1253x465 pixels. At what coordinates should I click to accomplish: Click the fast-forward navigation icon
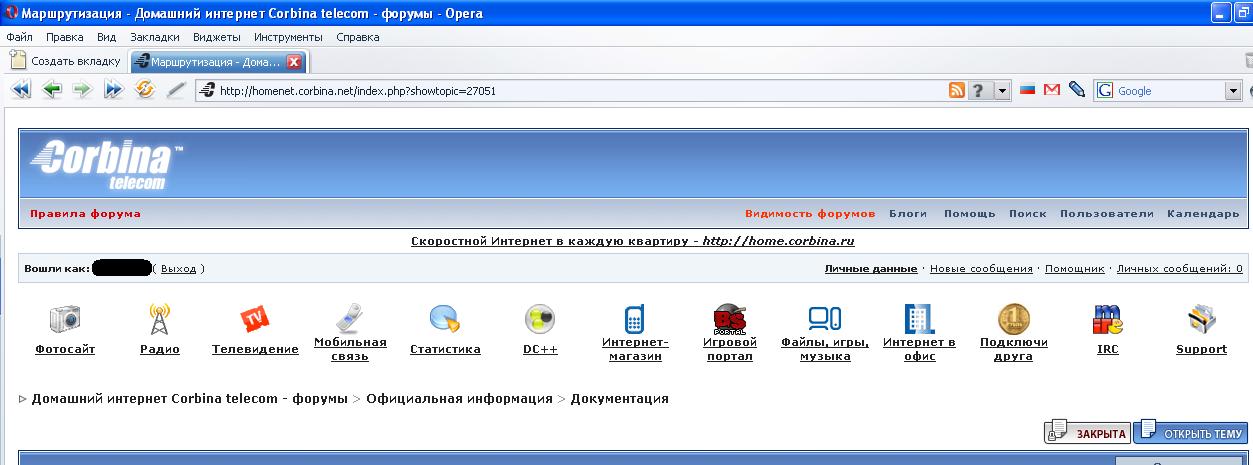click(x=113, y=90)
